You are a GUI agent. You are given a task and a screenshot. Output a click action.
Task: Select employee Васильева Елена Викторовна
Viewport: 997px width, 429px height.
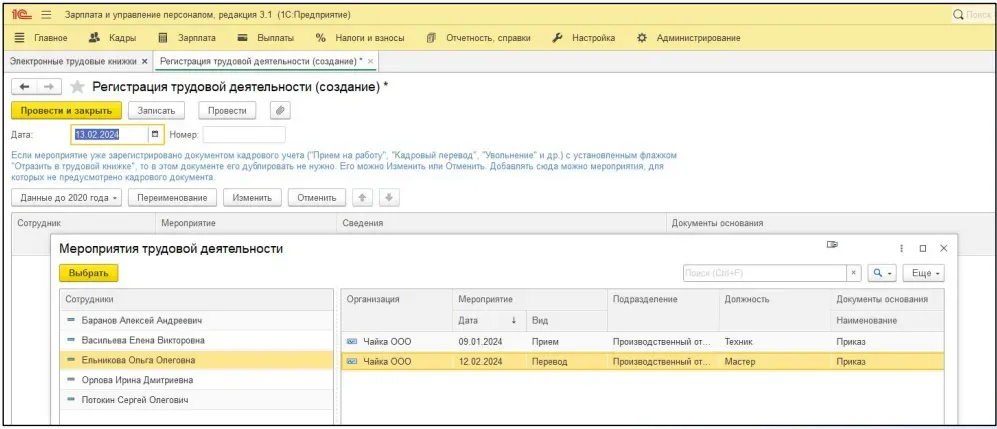[196, 341]
